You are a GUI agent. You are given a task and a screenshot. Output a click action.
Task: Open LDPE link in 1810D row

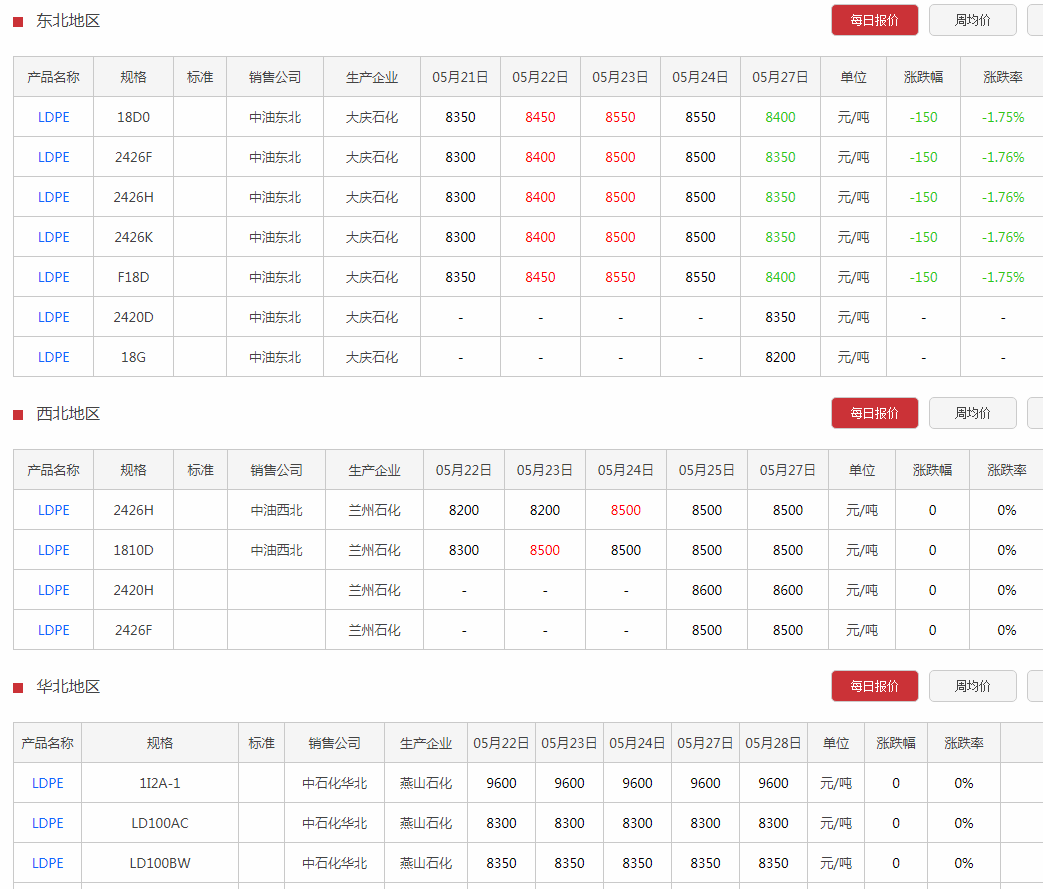coord(53,550)
